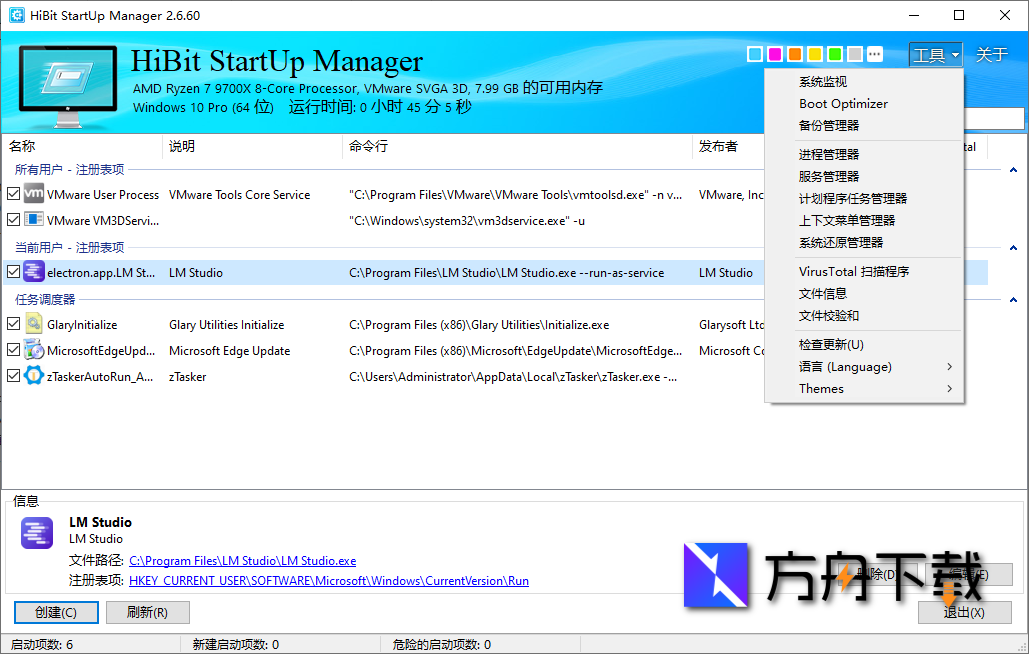Click the VMware VM3DService icon

click(x=35, y=220)
